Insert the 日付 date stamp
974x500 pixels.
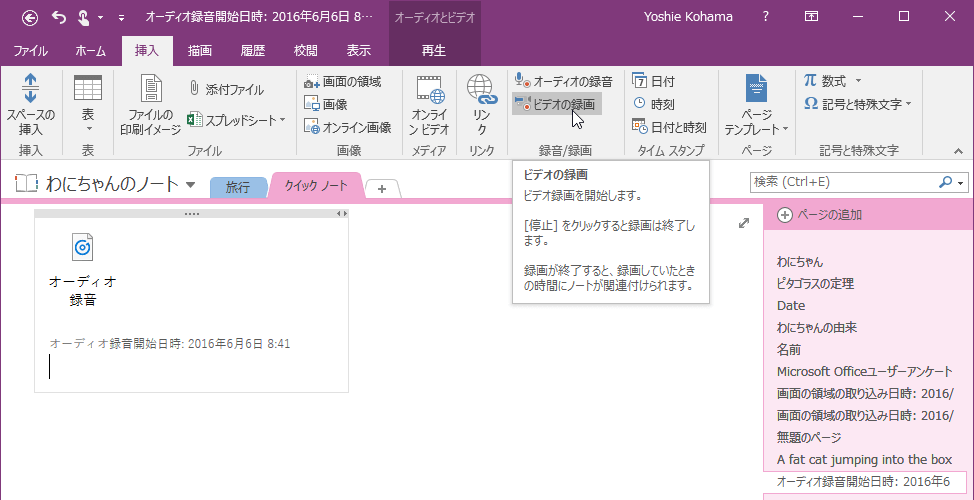coord(653,81)
